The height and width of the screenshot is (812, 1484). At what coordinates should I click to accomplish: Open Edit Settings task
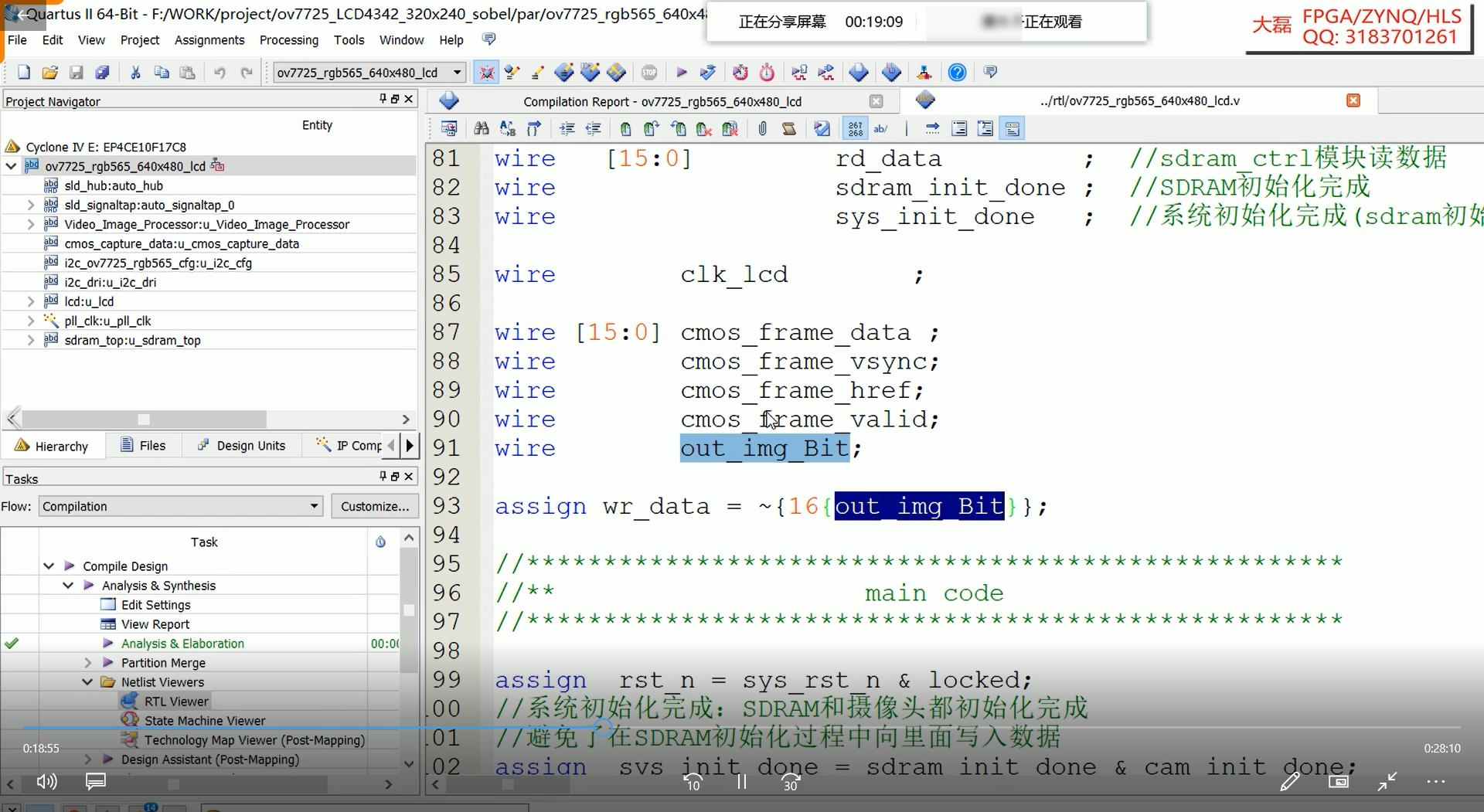[155, 605]
